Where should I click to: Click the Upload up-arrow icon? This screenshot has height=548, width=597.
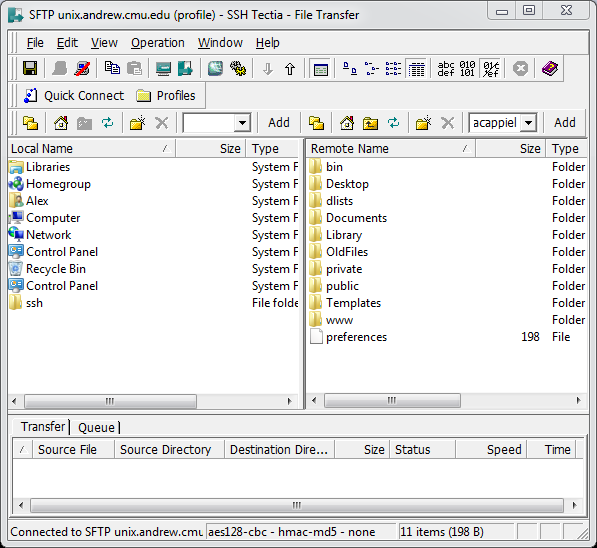[290, 69]
